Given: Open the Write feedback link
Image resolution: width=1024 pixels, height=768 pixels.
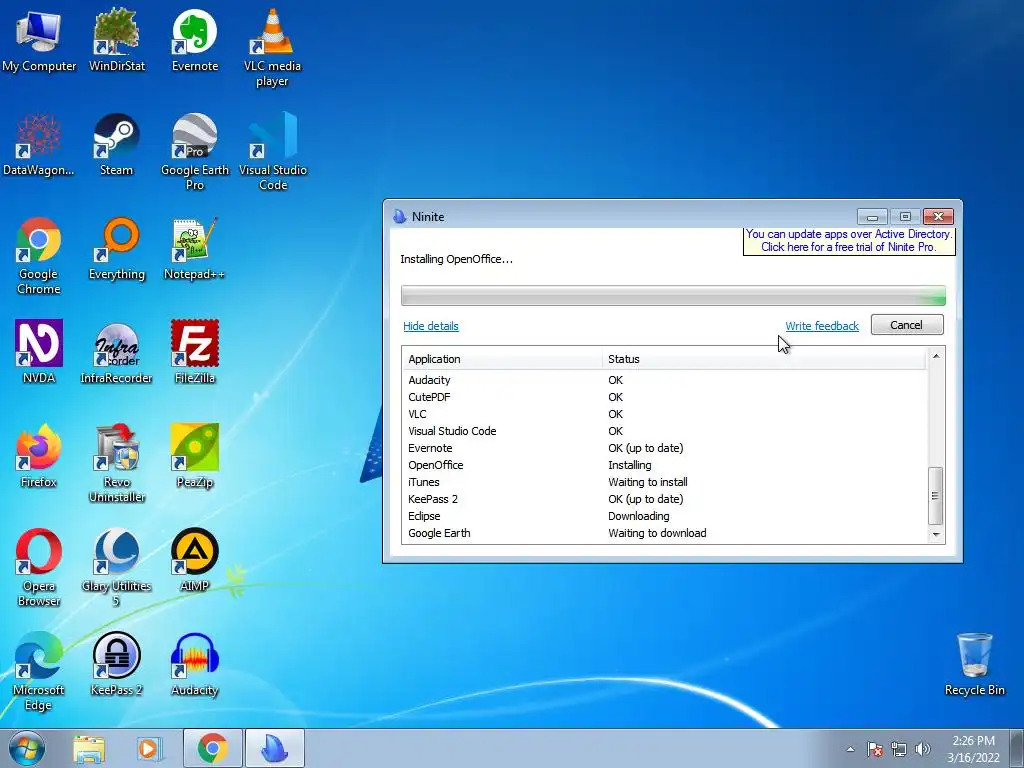Looking at the screenshot, I should pyautogui.click(x=822, y=326).
